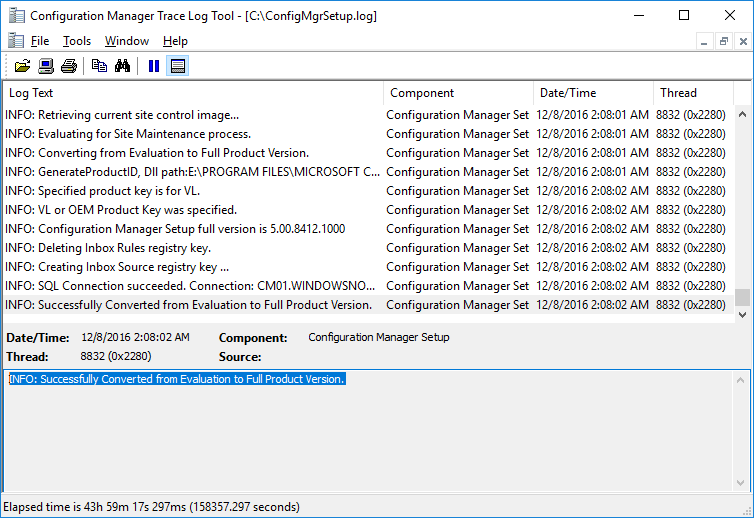
Task: Restore the inner log document window
Action: coord(724,41)
